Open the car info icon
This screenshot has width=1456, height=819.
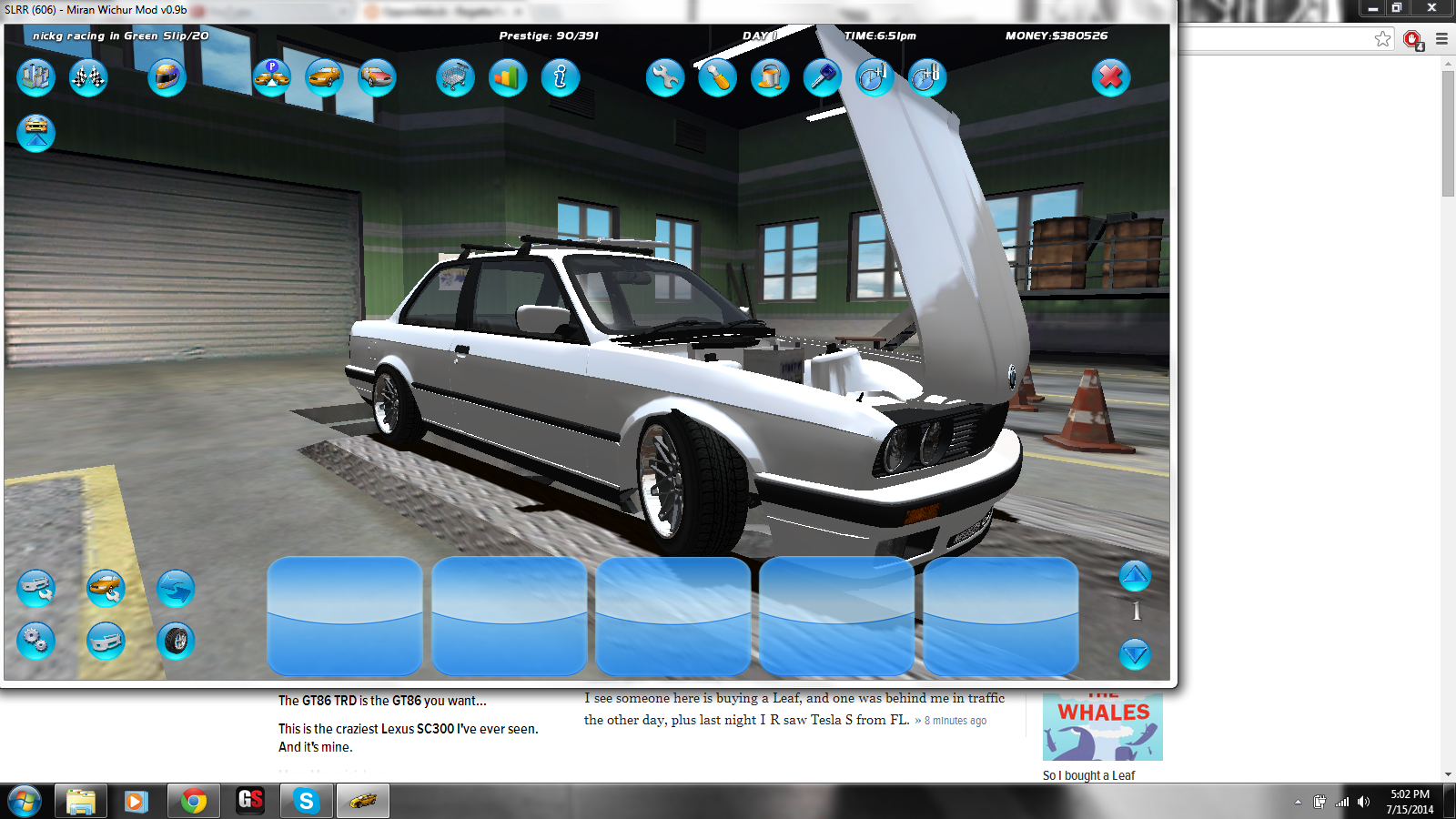[x=561, y=77]
